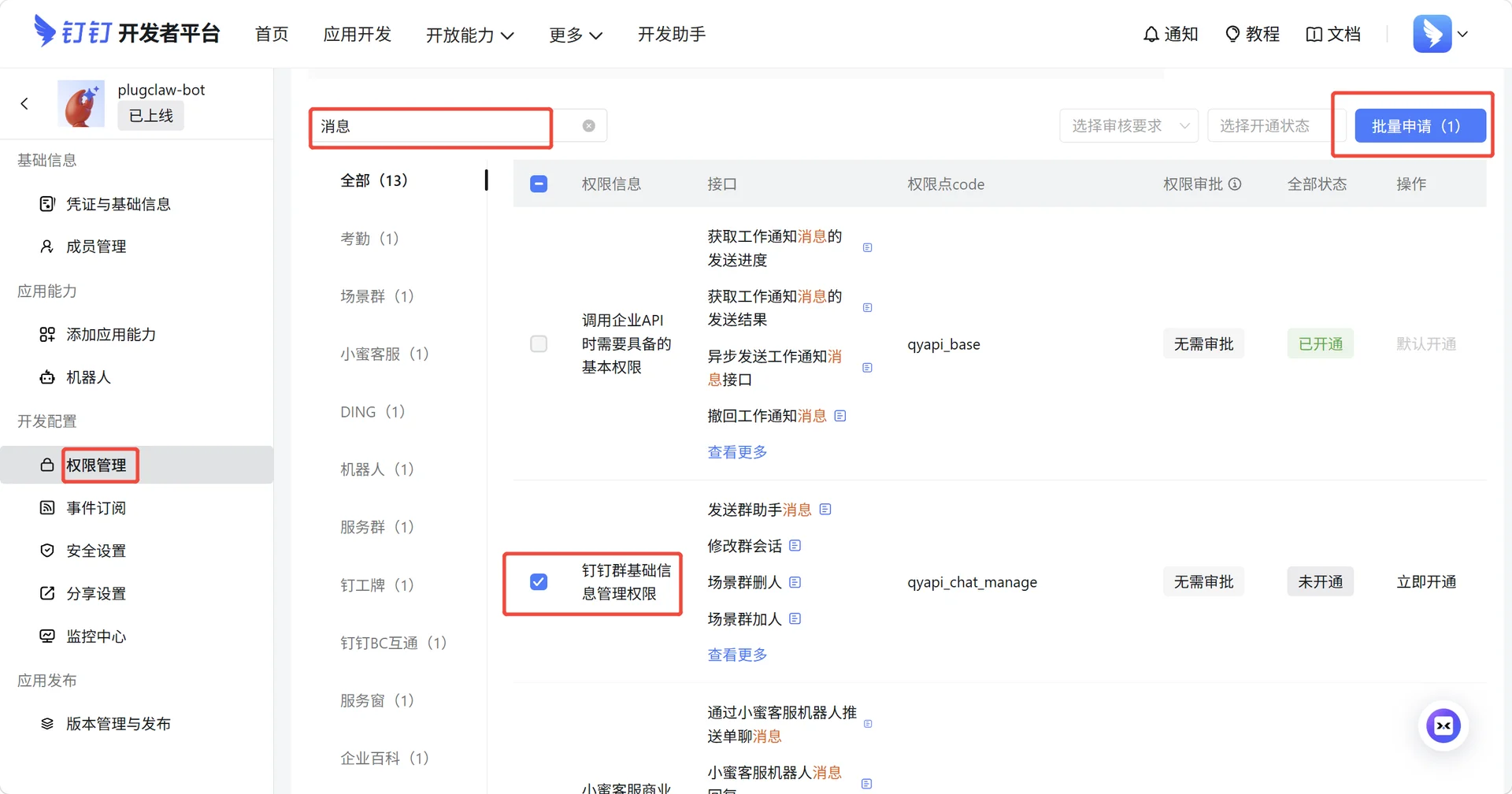Open the 选择审核要求 dropdown
Image resolution: width=1512 pixels, height=794 pixels.
click(x=1128, y=126)
